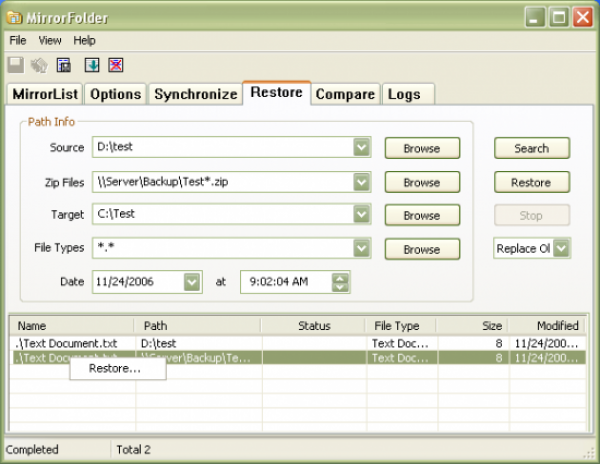
Task: Click the MirrorFolder title bar app icon
Action: pyautogui.click(x=15, y=18)
